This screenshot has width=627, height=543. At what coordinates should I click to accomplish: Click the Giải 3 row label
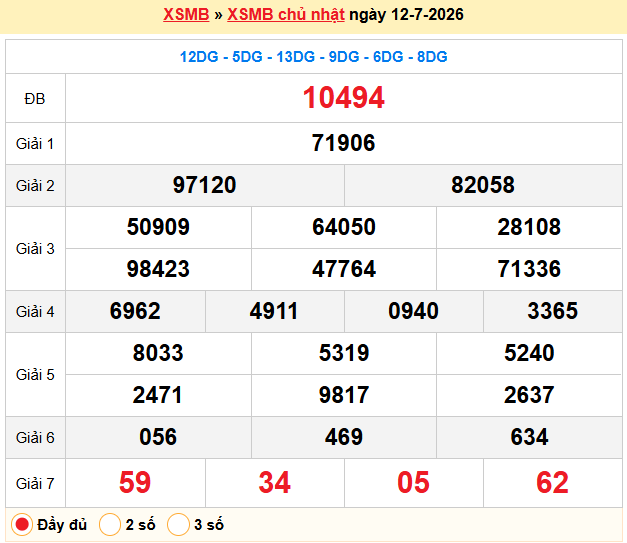click(35, 249)
